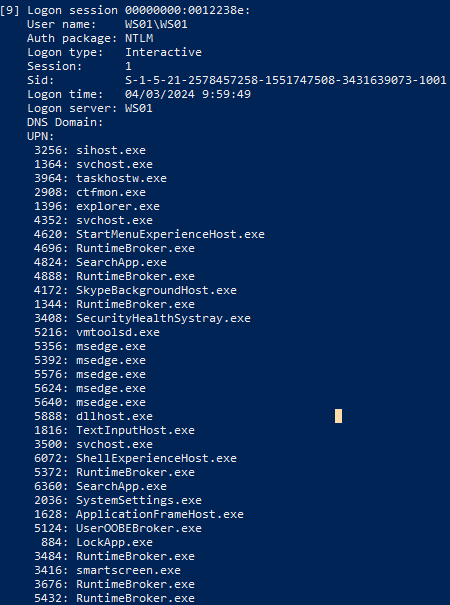
Task: Click the Logon session header line
Action: (x=125, y=10)
